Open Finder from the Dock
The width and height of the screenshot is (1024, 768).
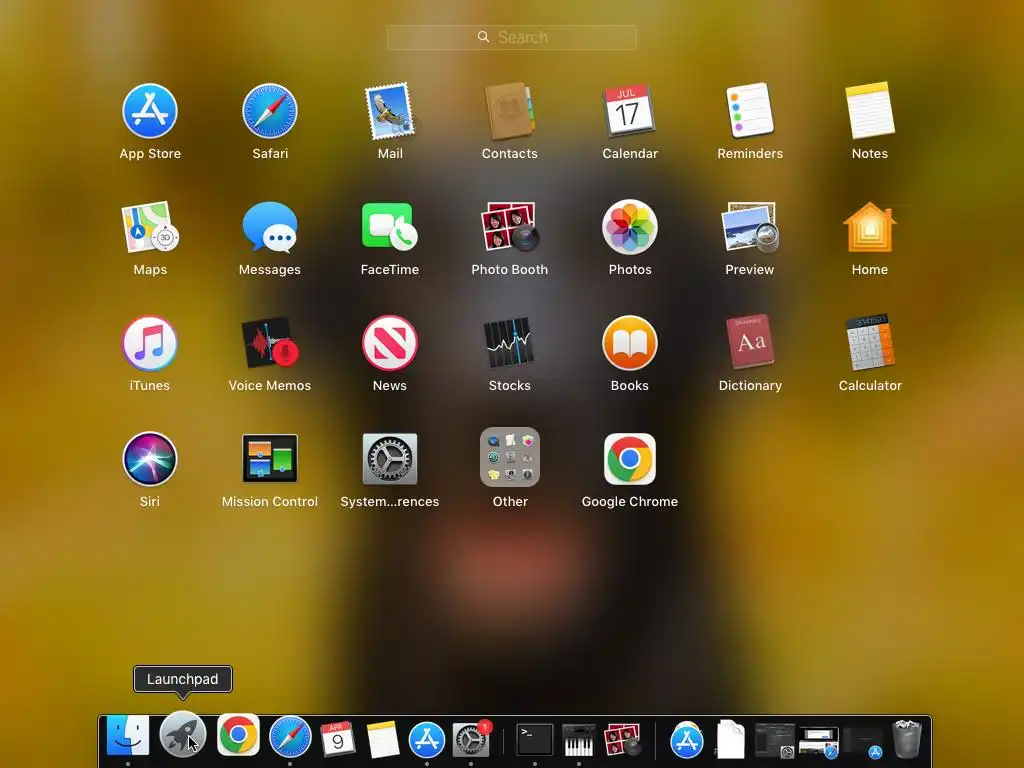tap(127, 735)
